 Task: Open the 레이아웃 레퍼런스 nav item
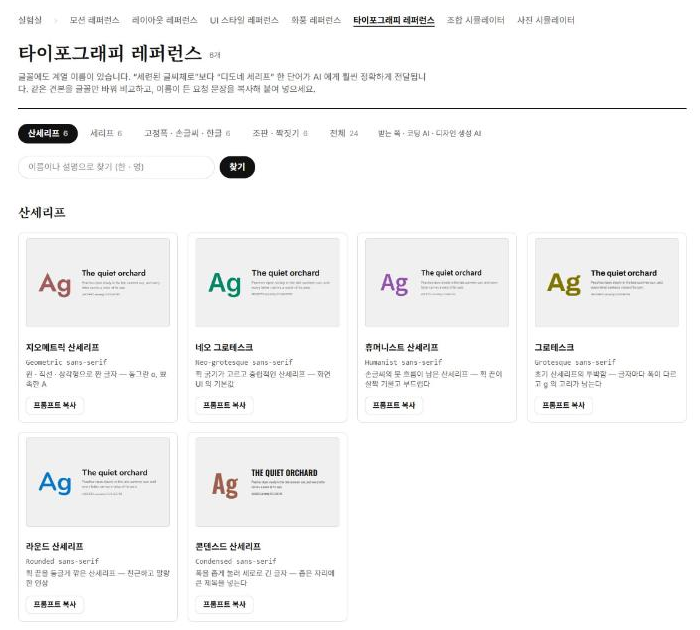click(x=165, y=20)
